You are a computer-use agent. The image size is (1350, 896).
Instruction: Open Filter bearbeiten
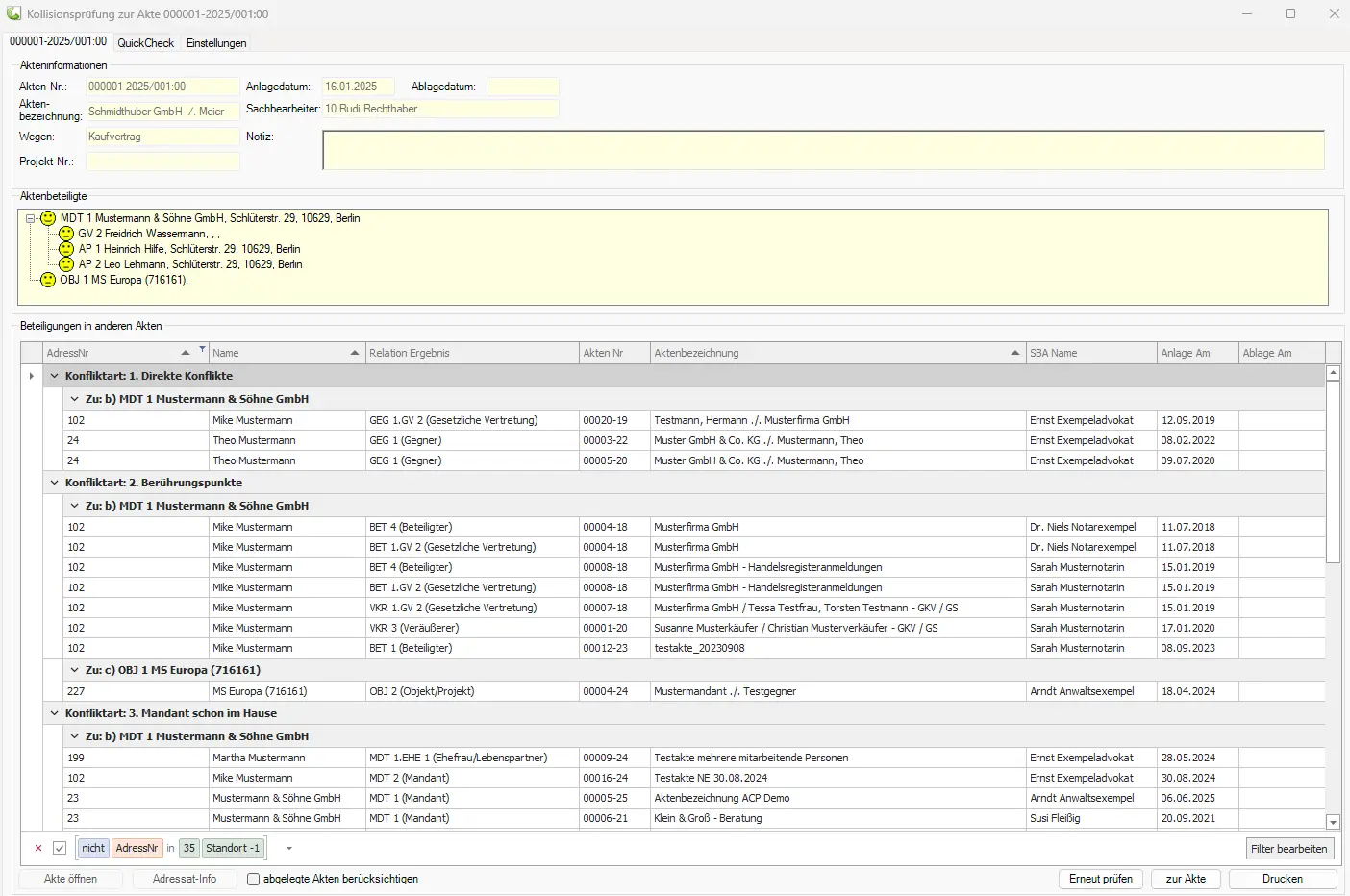pyautogui.click(x=1288, y=848)
